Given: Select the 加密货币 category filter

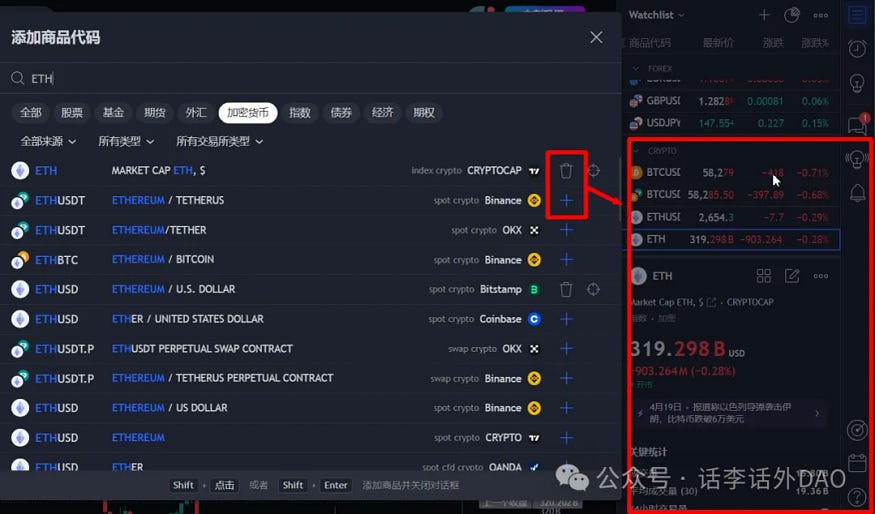Looking at the screenshot, I should point(248,113).
